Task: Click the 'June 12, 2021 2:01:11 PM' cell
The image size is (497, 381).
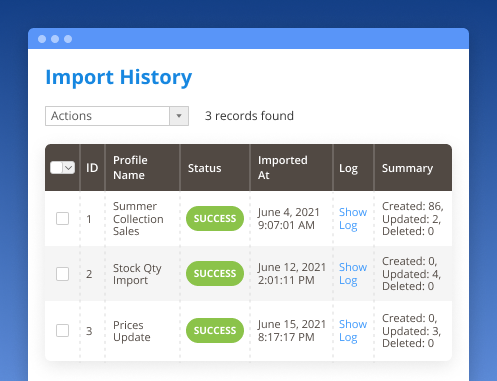Action: pyautogui.click(x=292, y=274)
